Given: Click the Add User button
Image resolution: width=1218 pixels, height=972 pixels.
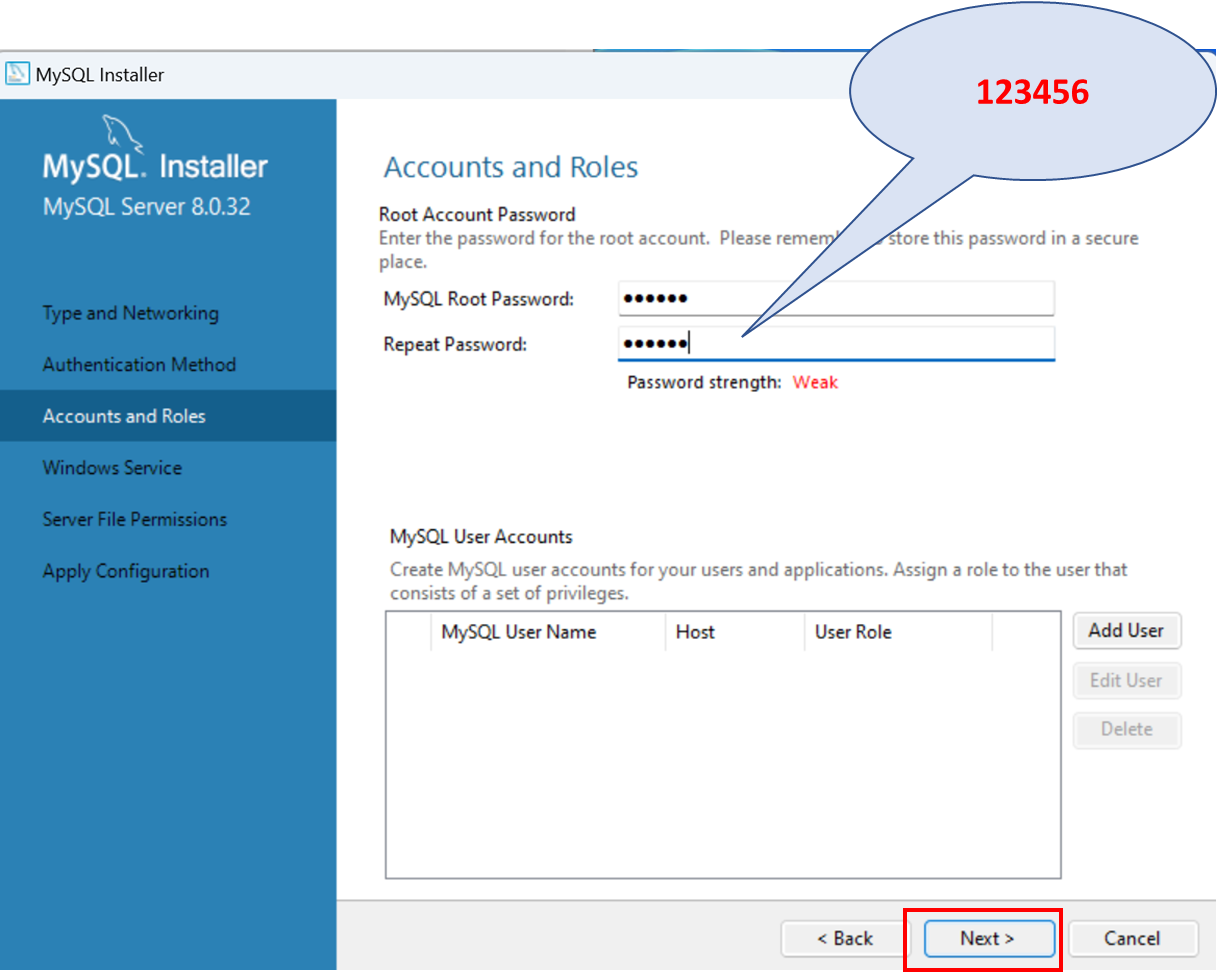Looking at the screenshot, I should pyautogui.click(x=1127, y=631).
